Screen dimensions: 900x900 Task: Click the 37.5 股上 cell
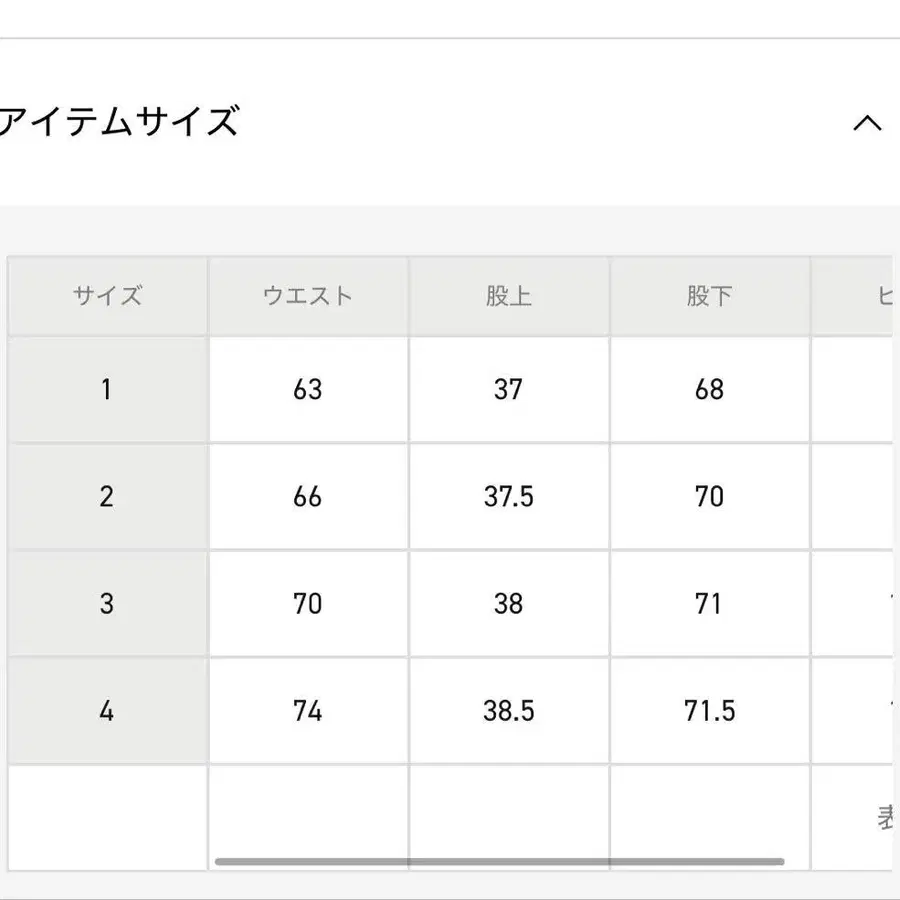coord(508,496)
